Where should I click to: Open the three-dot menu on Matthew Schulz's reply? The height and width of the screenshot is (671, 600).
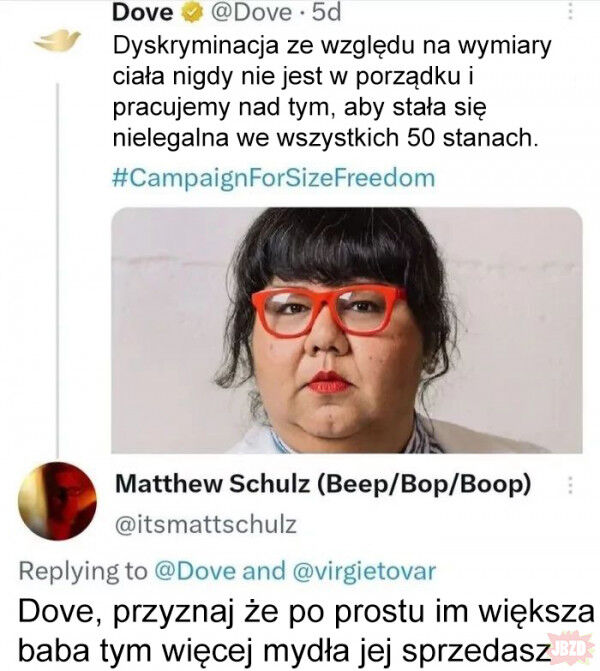570,486
